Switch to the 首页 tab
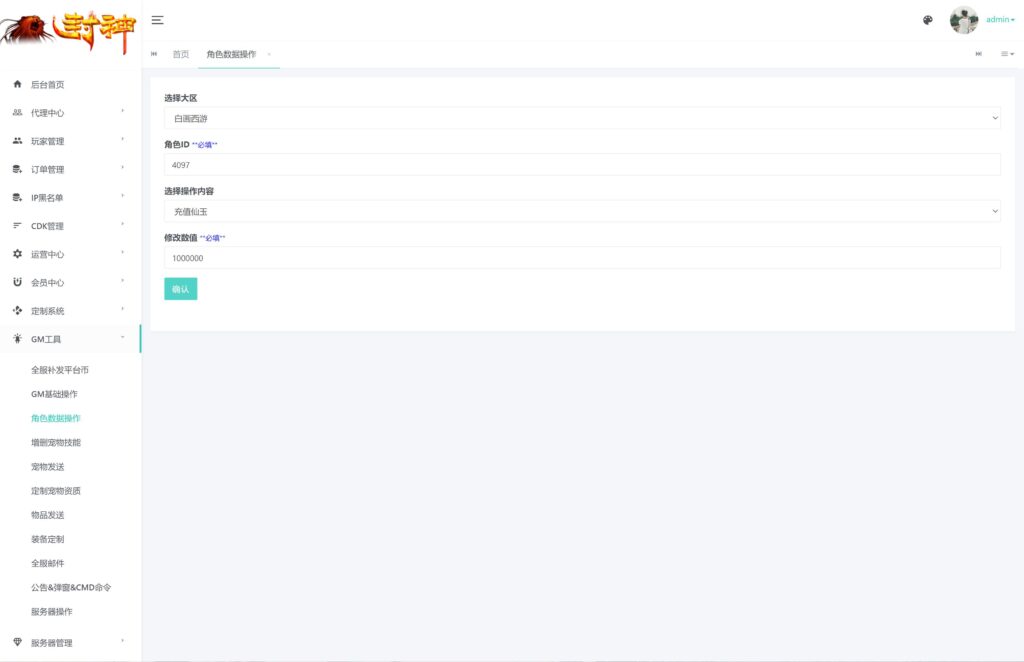 (180, 54)
